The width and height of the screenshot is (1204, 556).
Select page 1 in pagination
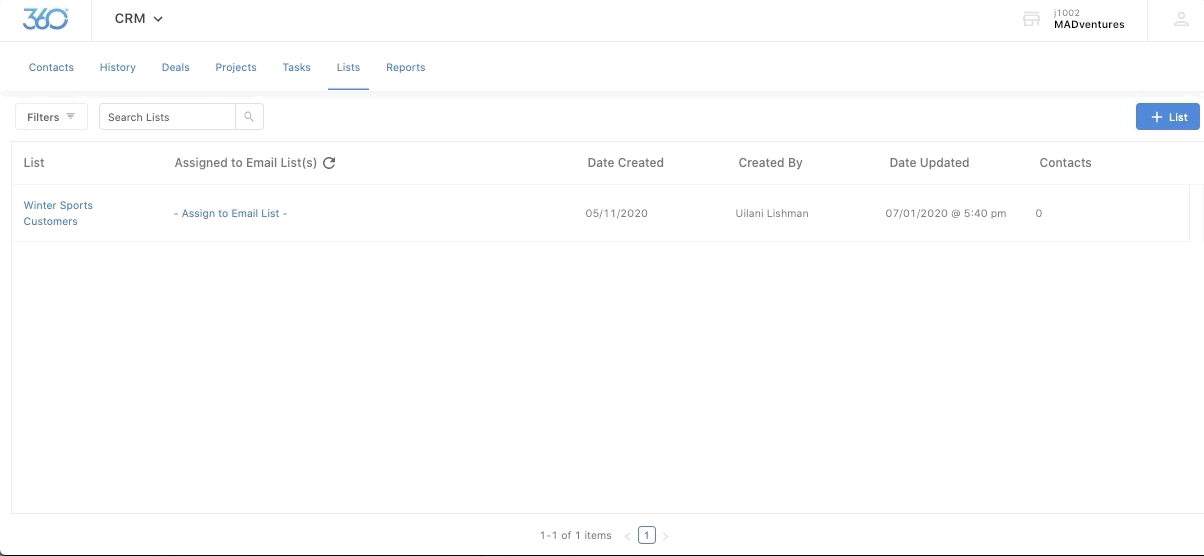(x=647, y=535)
